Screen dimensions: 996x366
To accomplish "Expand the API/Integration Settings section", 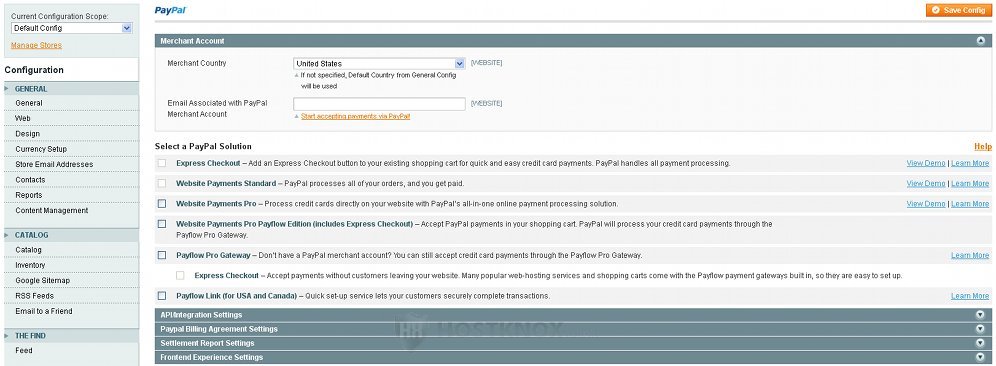I will click(x=573, y=315).
